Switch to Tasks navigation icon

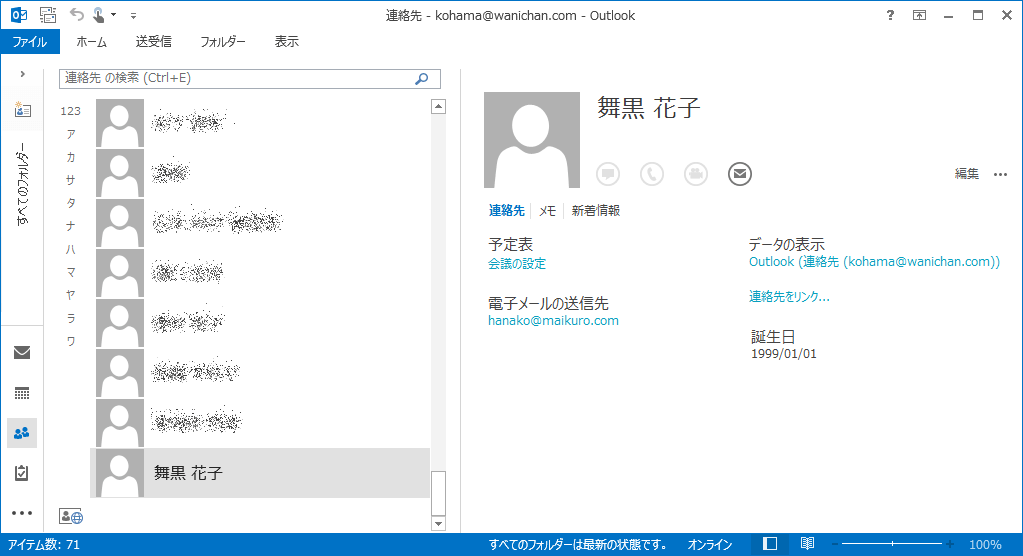(22, 472)
